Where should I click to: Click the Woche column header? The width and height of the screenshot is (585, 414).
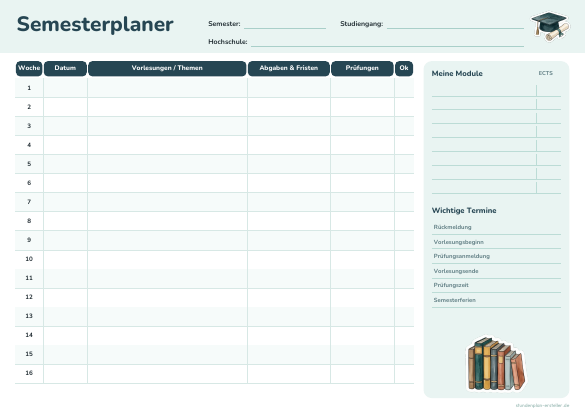pos(29,68)
